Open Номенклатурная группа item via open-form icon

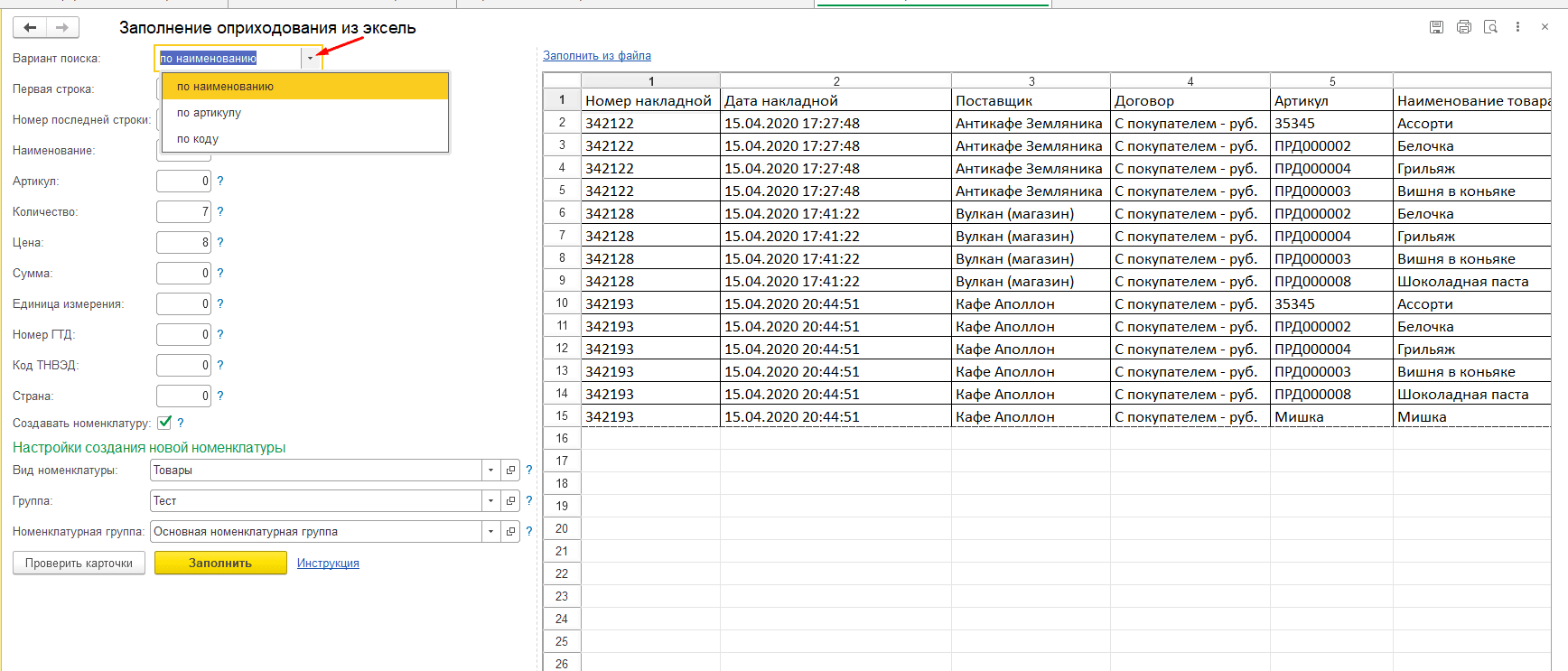pyautogui.click(x=510, y=531)
